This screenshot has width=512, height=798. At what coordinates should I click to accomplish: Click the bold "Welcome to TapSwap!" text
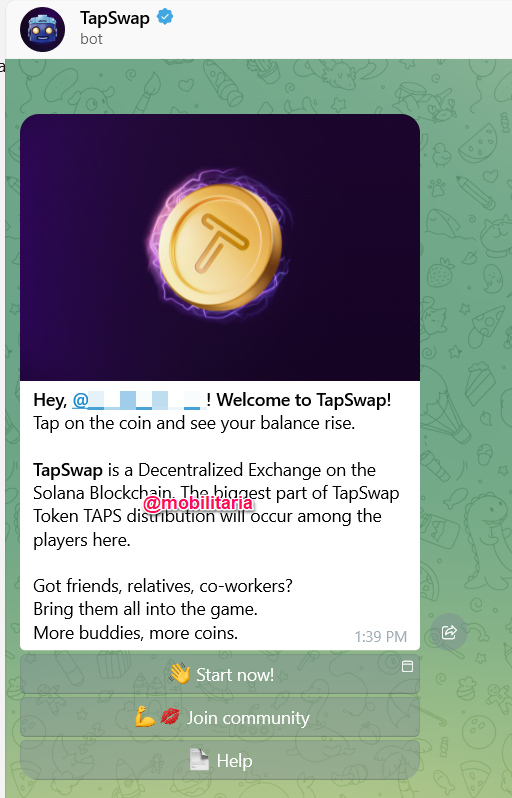pos(304,400)
